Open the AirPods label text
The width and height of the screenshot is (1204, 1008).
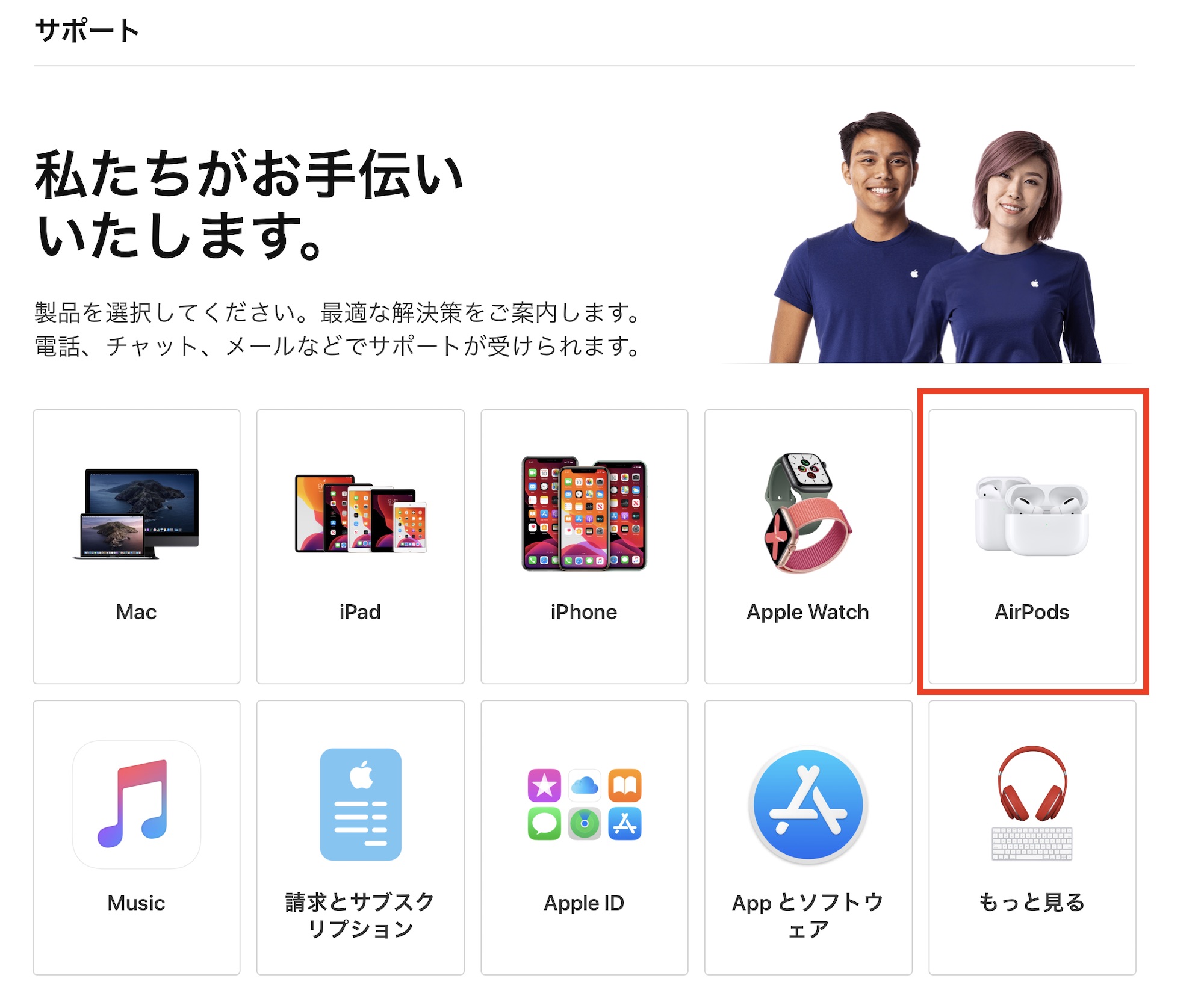[x=1032, y=612]
